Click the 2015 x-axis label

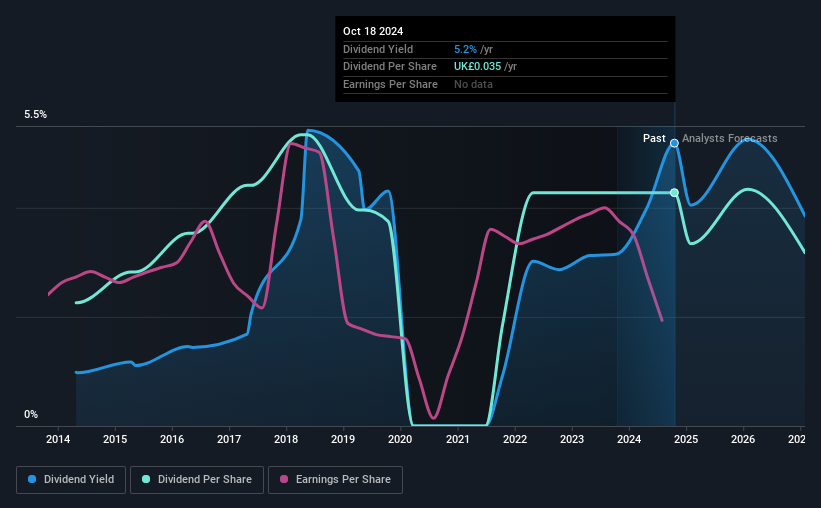point(115,439)
